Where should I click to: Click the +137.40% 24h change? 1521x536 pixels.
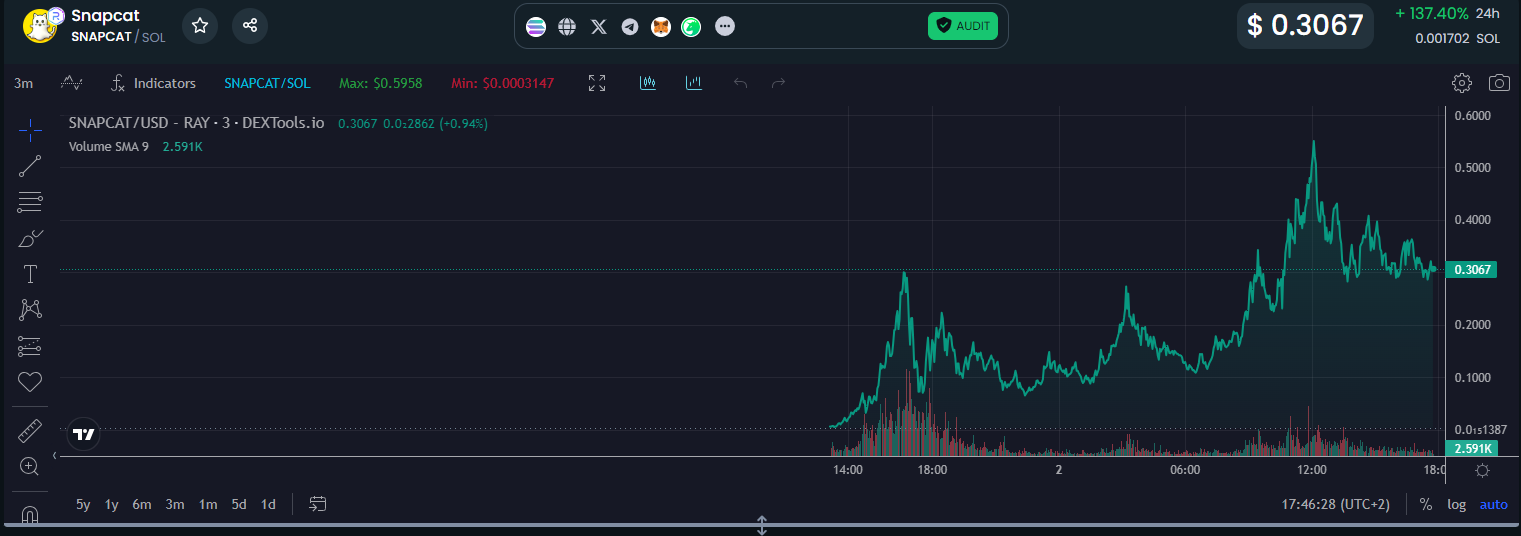tap(1431, 13)
